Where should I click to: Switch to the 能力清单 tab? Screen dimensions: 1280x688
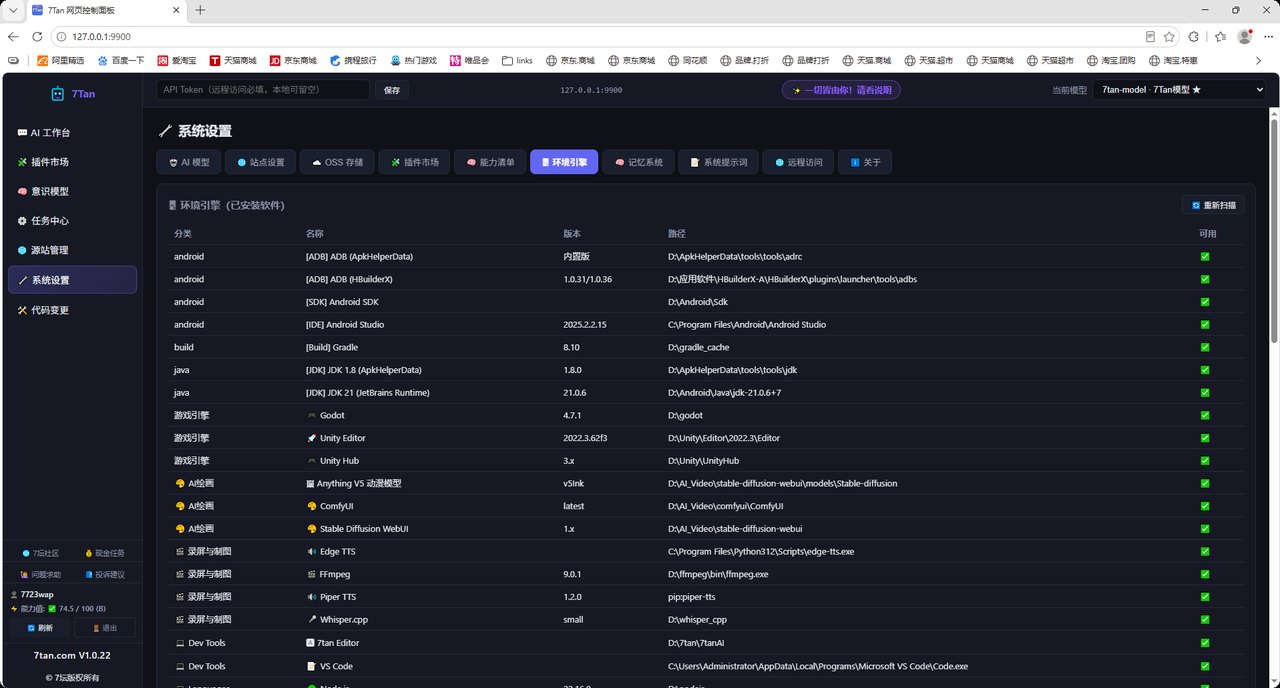tap(490, 162)
